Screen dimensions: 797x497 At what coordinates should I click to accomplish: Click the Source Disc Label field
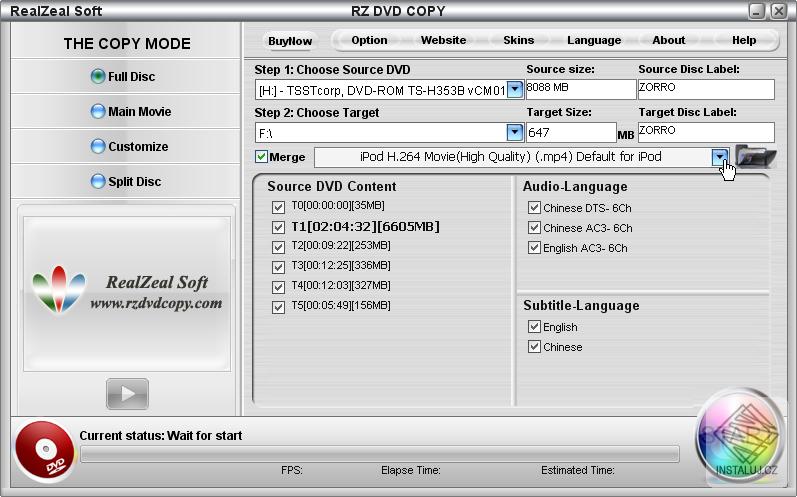point(706,89)
